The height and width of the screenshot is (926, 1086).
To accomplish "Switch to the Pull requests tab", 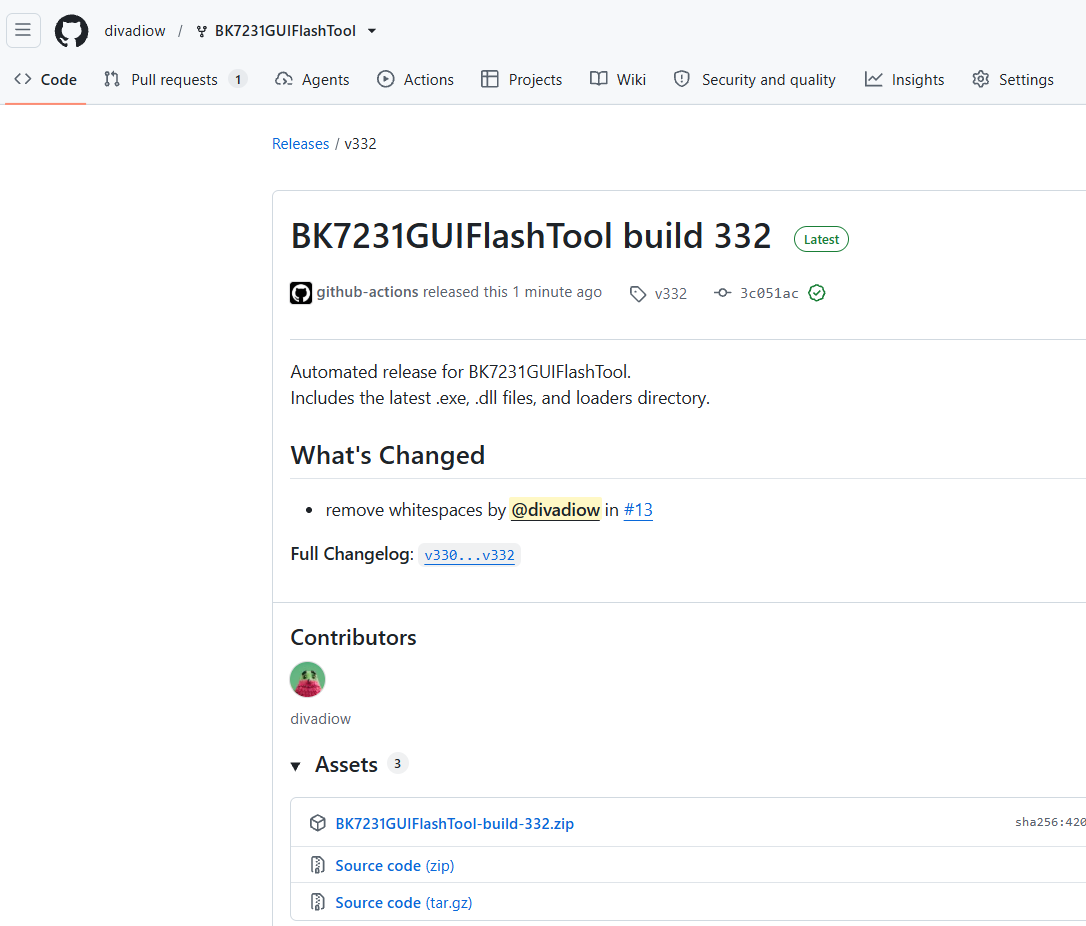I will (x=175, y=80).
